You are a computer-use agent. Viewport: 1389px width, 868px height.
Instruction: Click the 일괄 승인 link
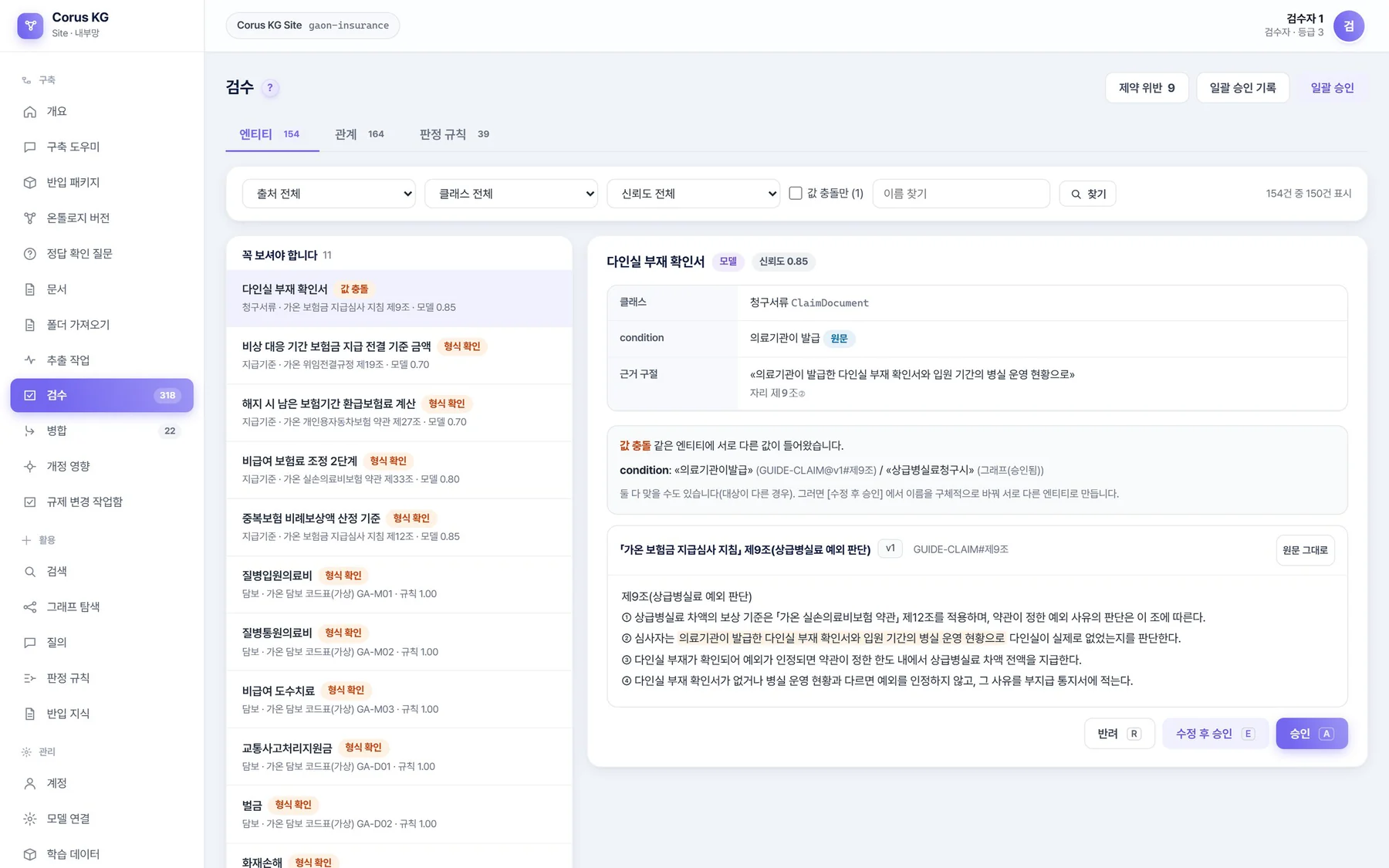1332,88
